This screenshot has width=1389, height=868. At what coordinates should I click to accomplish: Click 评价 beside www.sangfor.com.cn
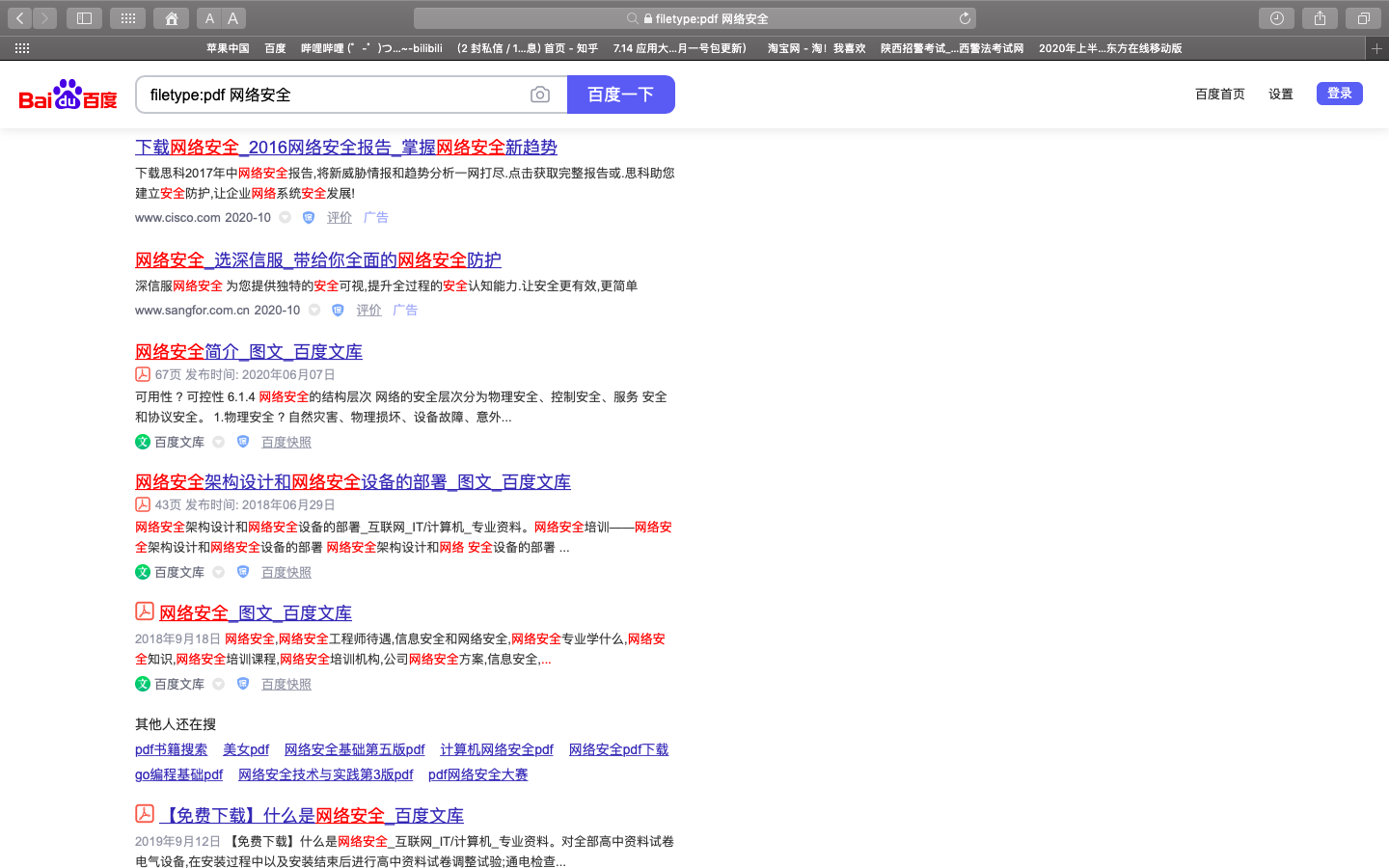pyautogui.click(x=368, y=311)
